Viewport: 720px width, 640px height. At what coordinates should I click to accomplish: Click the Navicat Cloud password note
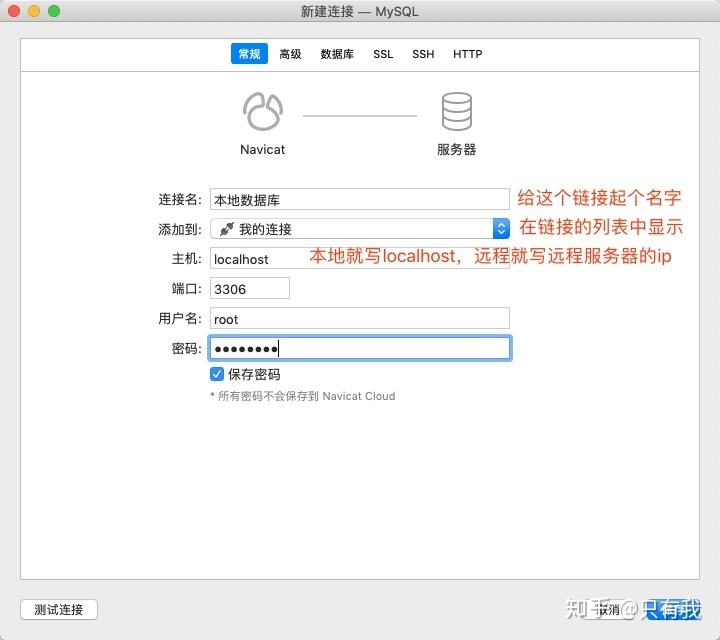pos(303,396)
